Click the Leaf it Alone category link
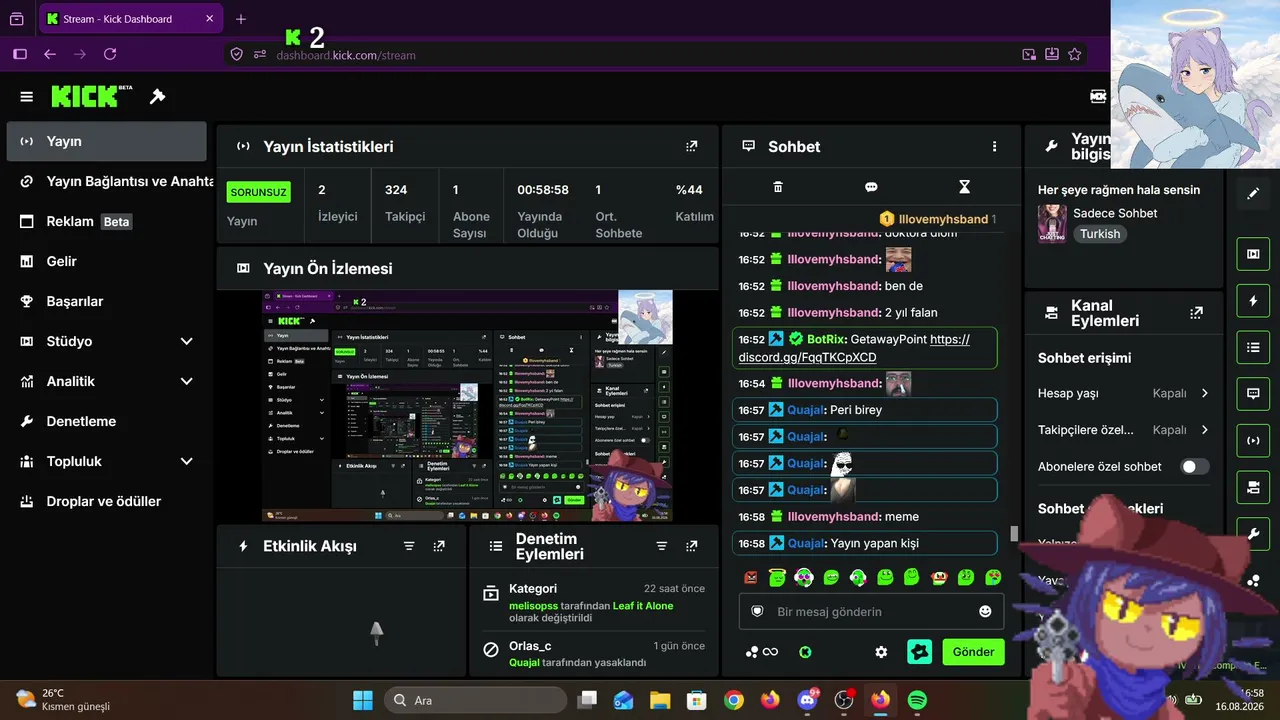This screenshot has width=1280, height=720. pos(643,606)
